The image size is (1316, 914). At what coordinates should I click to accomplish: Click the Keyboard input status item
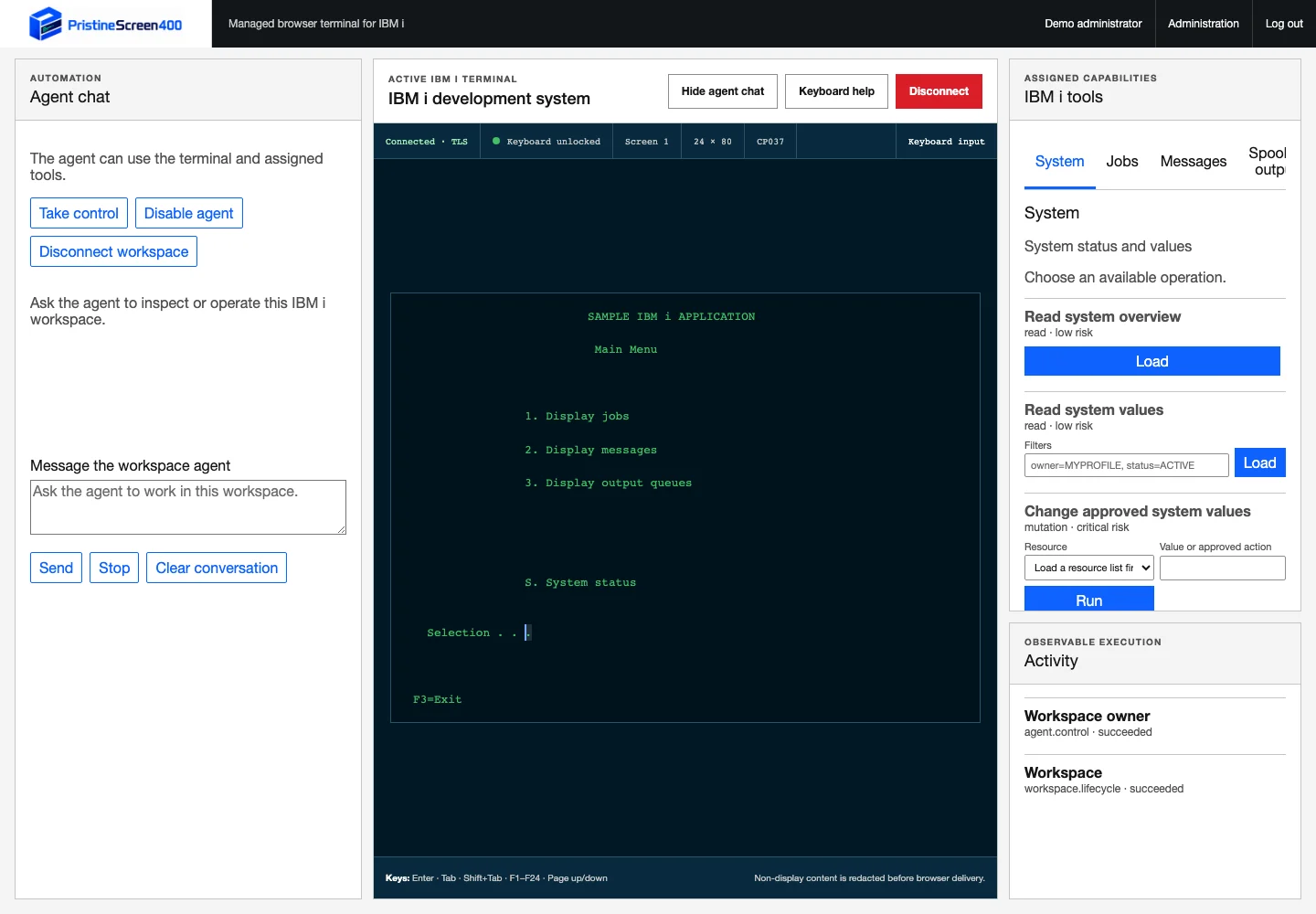(x=946, y=142)
